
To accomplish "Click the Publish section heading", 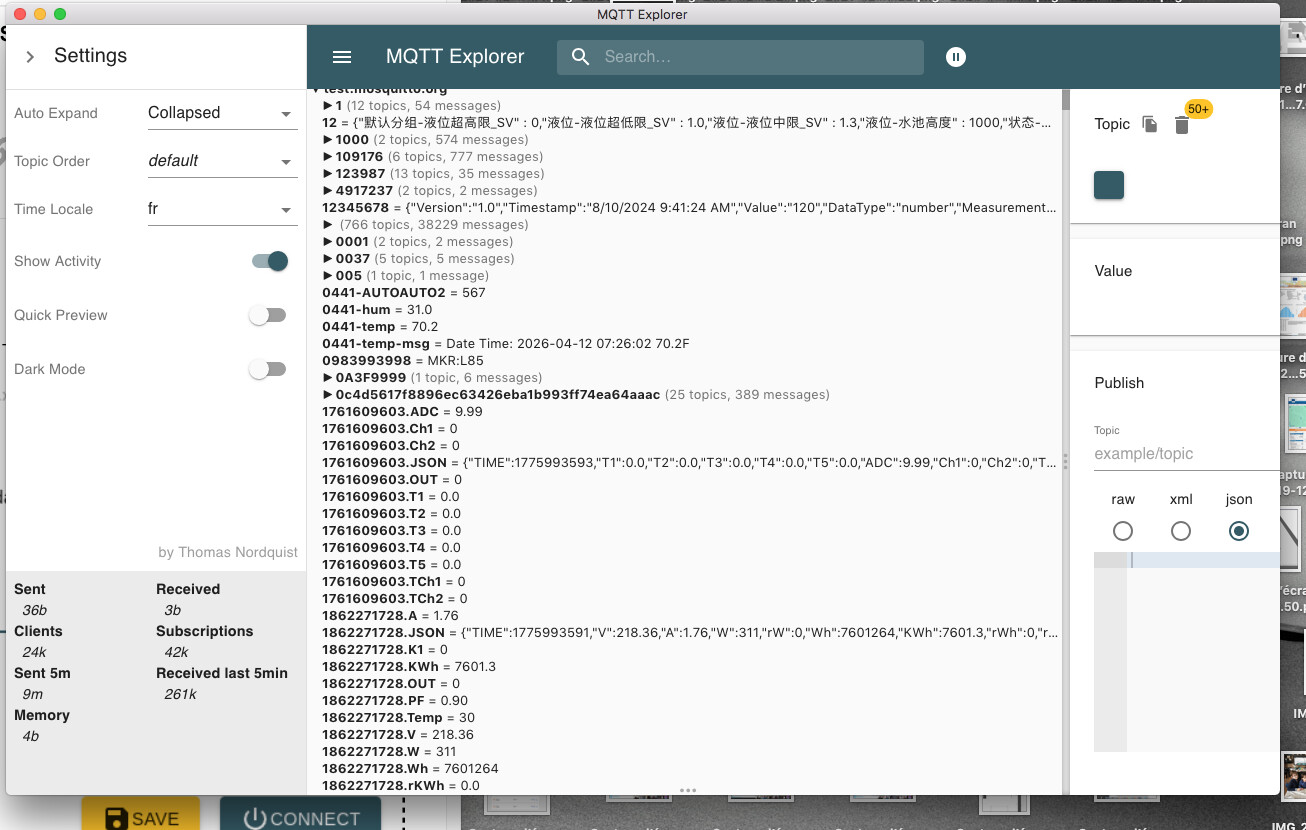I will point(1119,383).
